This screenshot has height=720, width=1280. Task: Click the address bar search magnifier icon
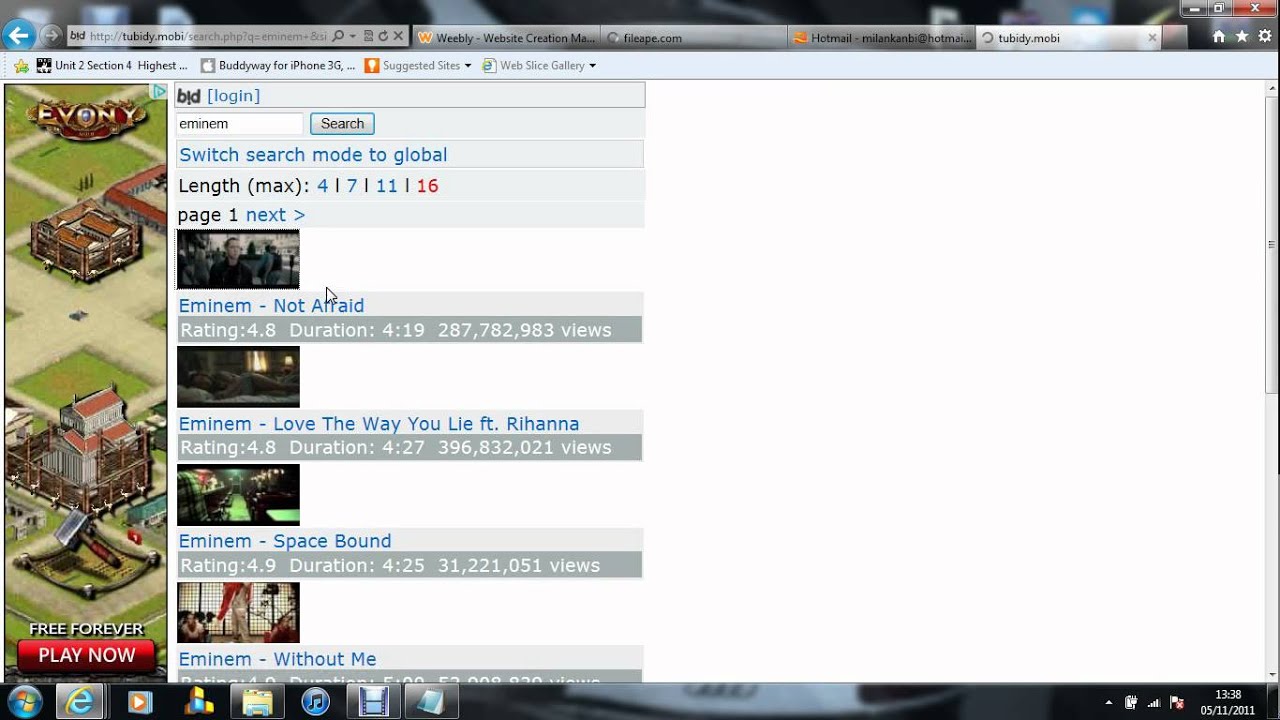pyautogui.click(x=337, y=37)
